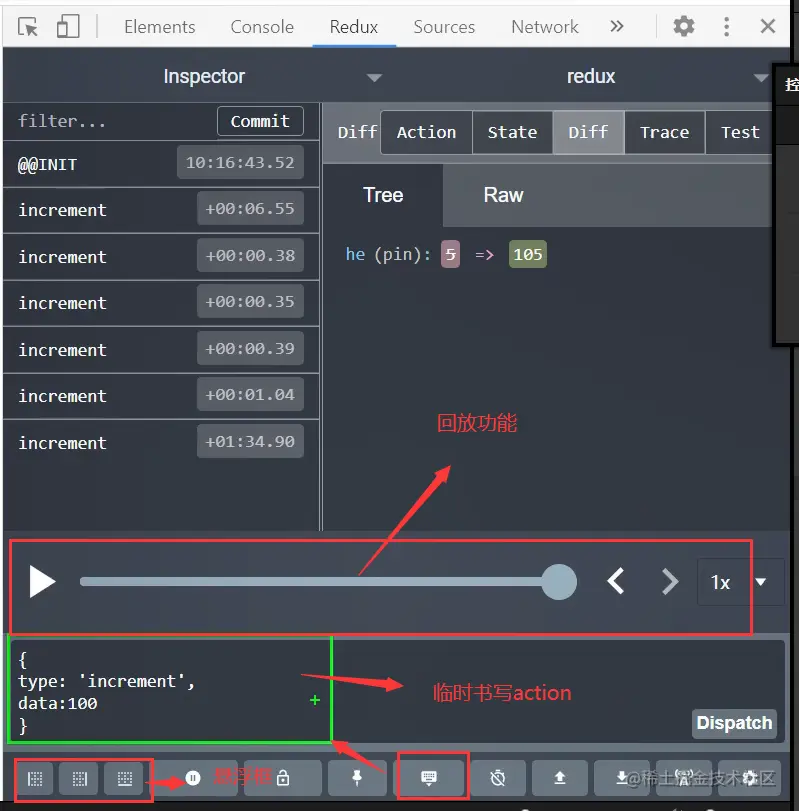Select increment action at +00:01.04

pyautogui.click(x=161, y=396)
